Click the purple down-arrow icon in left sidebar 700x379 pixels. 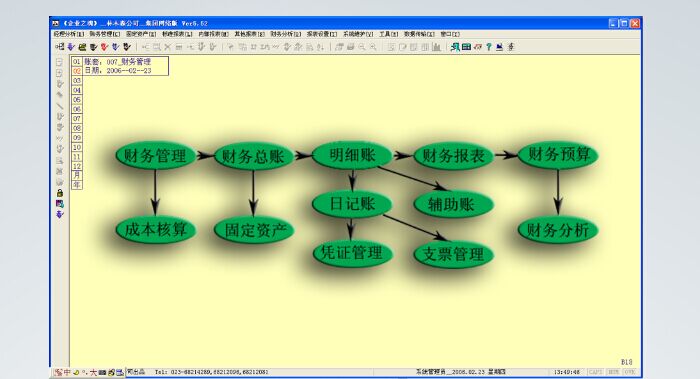click(59, 215)
